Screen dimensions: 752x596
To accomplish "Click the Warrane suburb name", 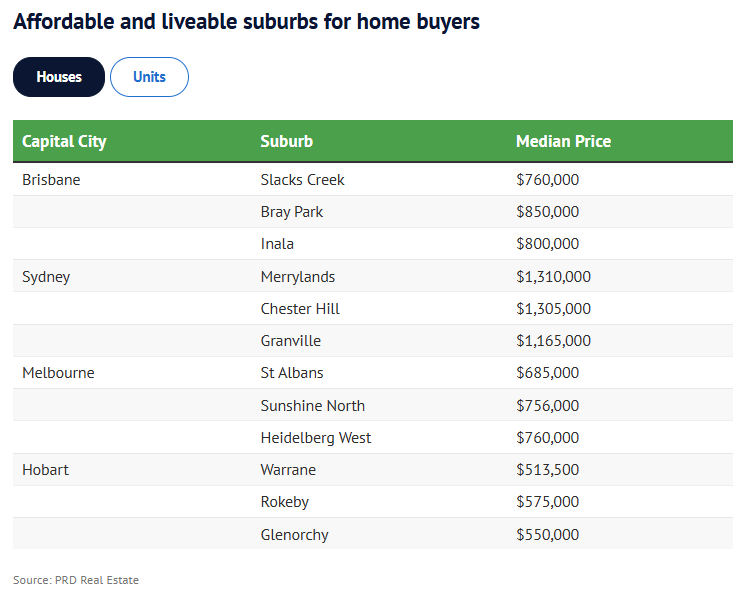I will click(288, 469).
